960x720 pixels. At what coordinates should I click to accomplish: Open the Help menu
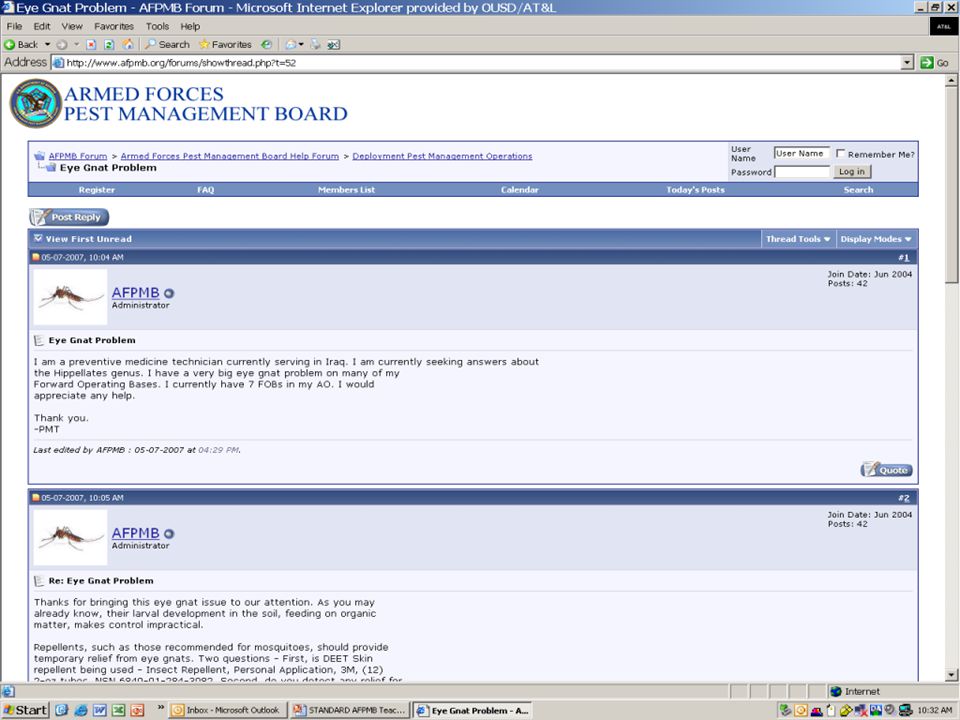tap(190, 26)
